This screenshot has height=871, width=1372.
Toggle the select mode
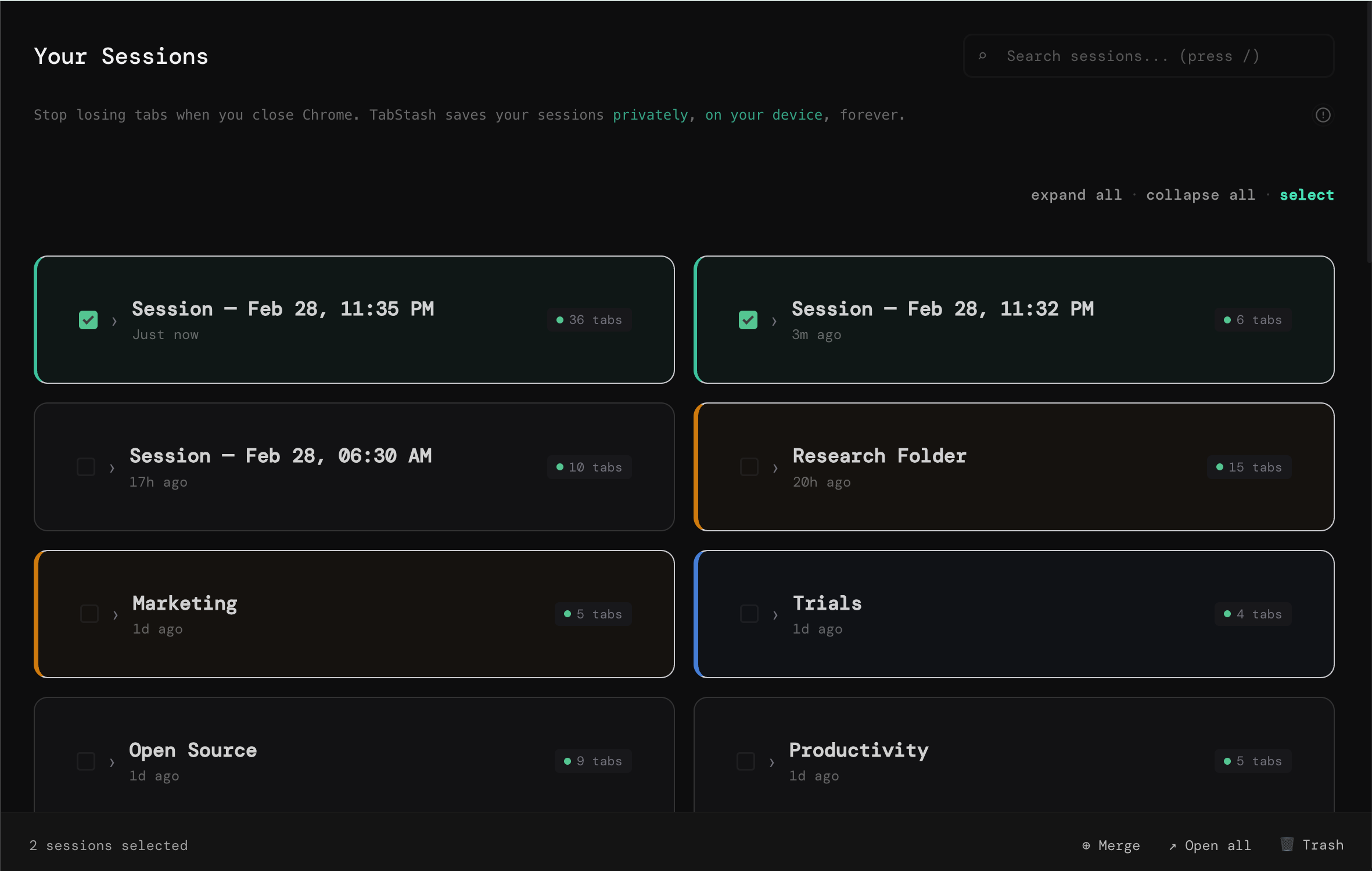[1306, 195]
